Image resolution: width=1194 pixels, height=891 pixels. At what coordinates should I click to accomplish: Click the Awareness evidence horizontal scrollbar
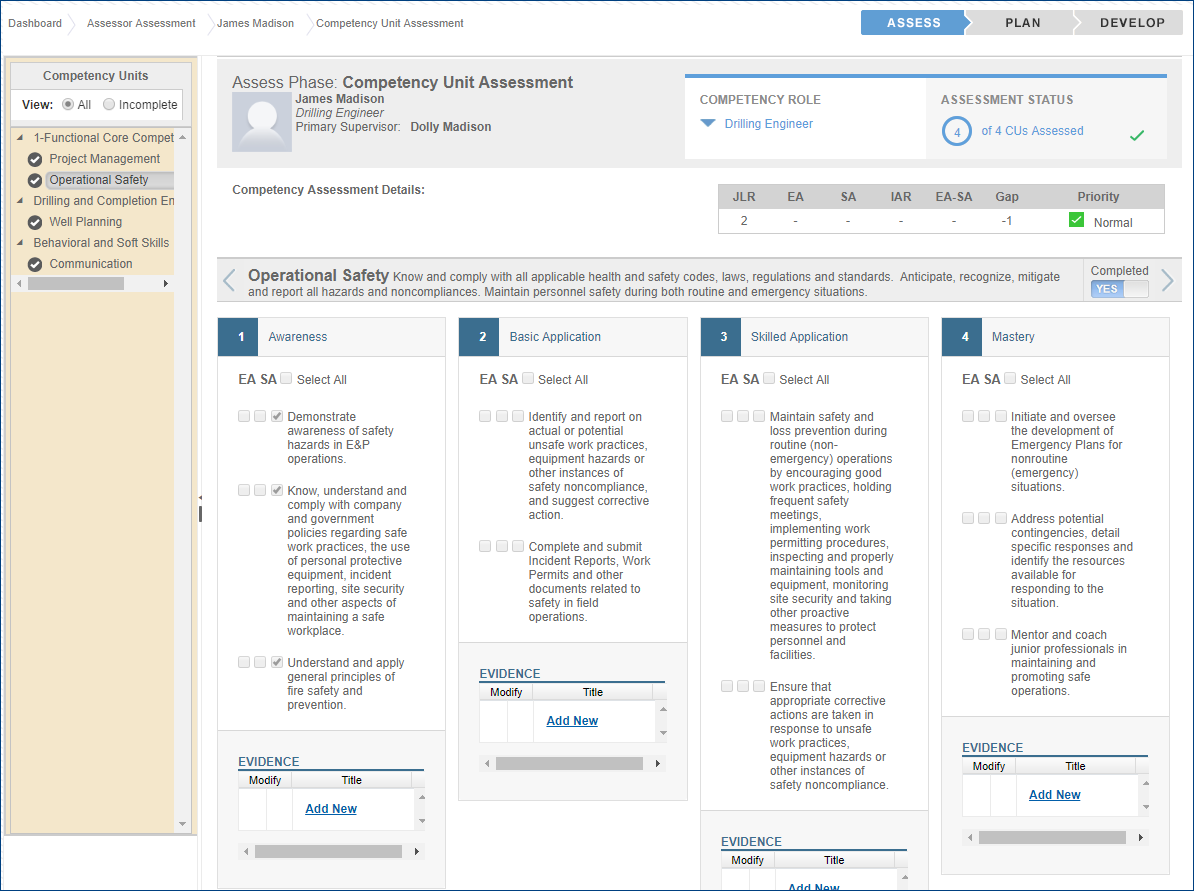[328, 851]
